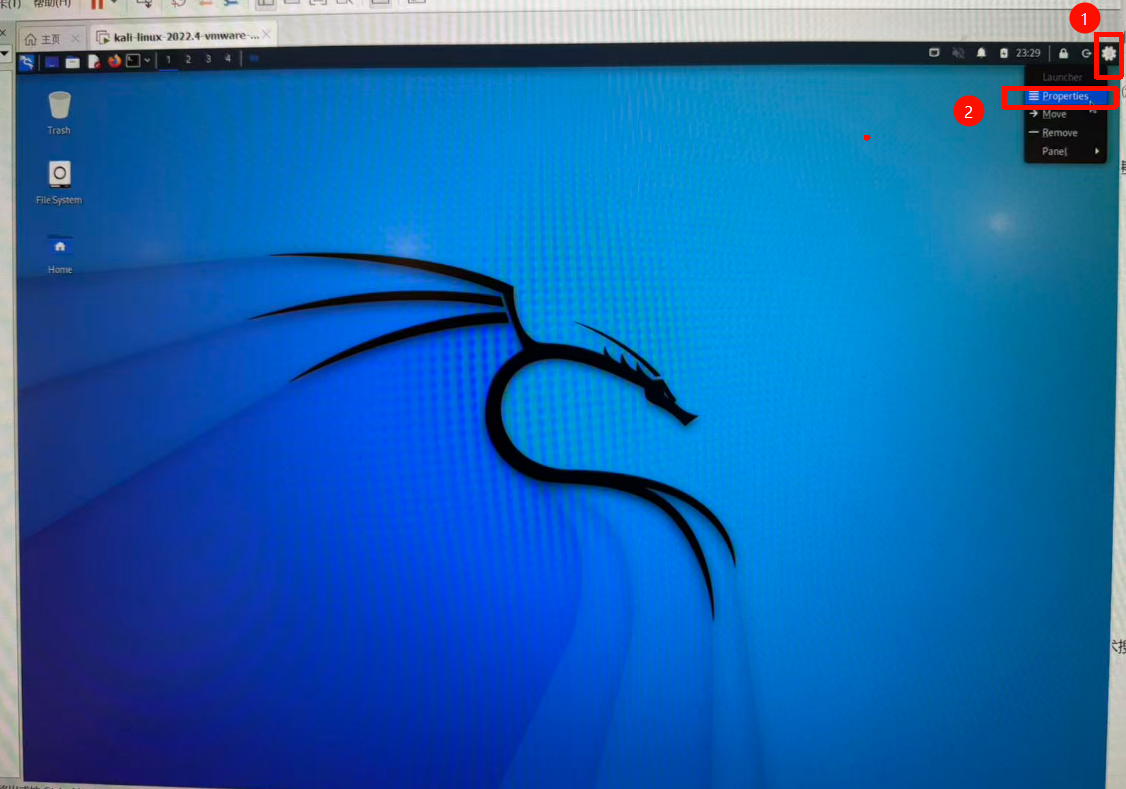1126x789 pixels.
Task: Select the Trash desktop icon
Action: (59, 113)
